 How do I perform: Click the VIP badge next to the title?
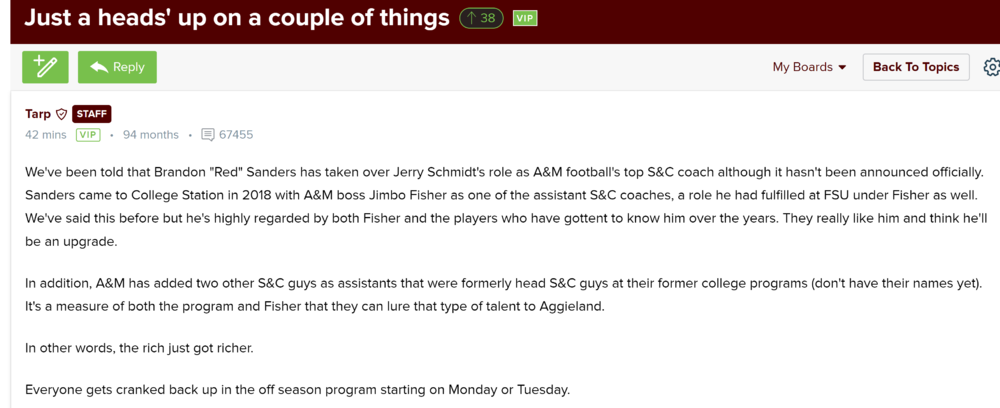point(524,18)
